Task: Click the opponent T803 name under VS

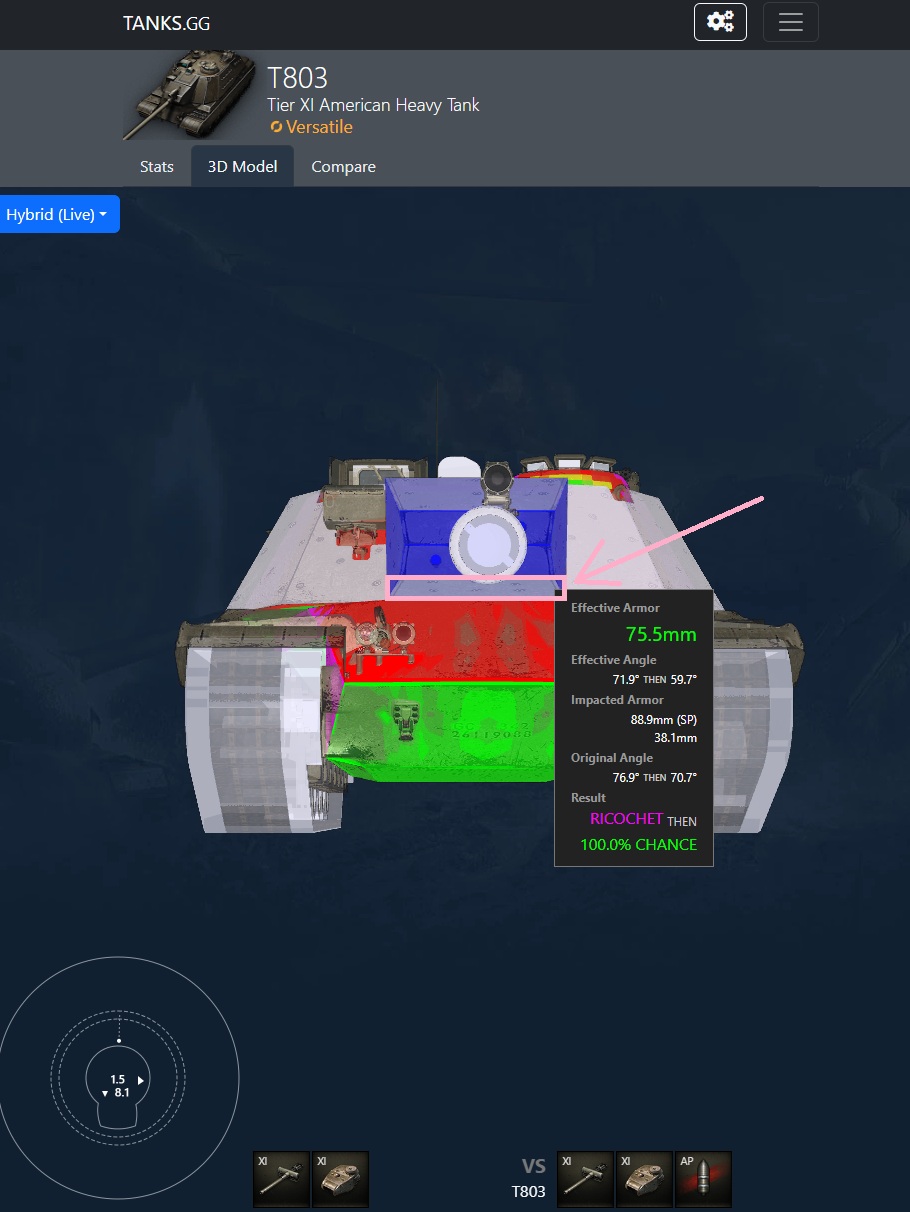Action: coord(528,1191)
